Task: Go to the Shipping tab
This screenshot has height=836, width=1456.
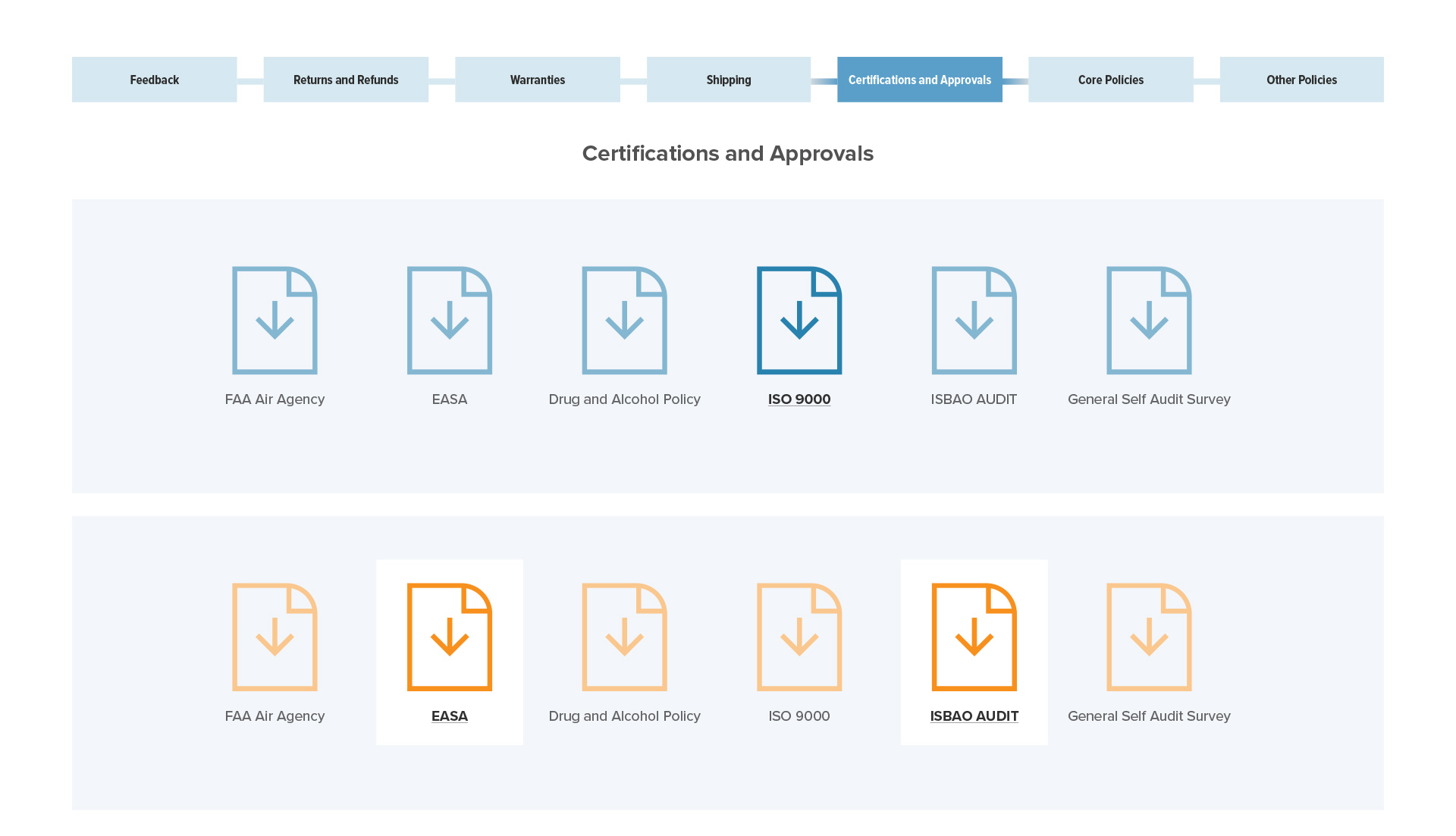Action: click(729, 80)
